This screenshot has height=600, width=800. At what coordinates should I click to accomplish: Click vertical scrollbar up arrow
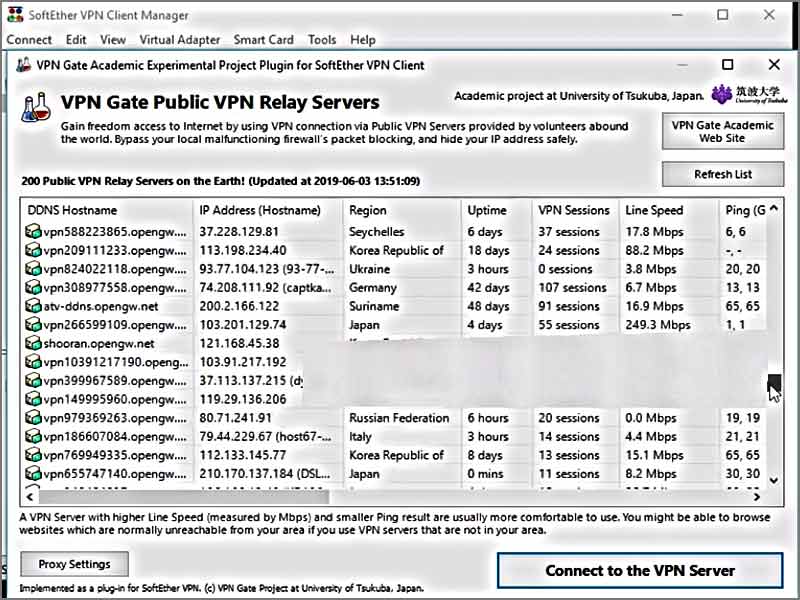tap(774, 208)
